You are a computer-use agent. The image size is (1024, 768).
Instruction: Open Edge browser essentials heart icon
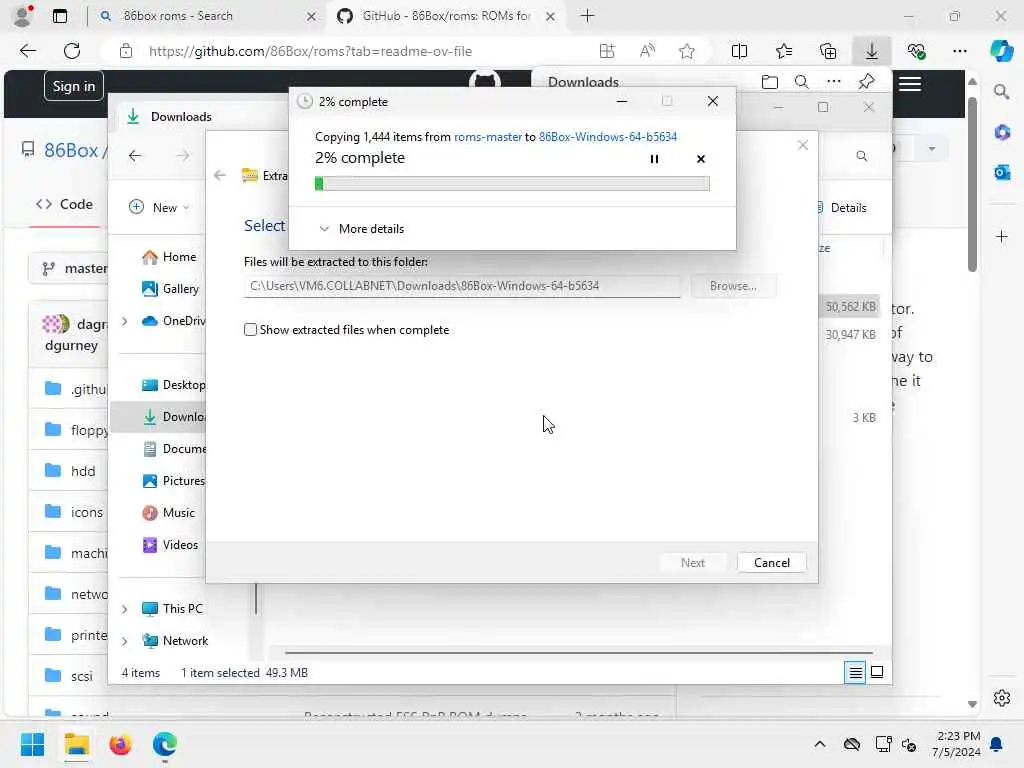[916, 51]
